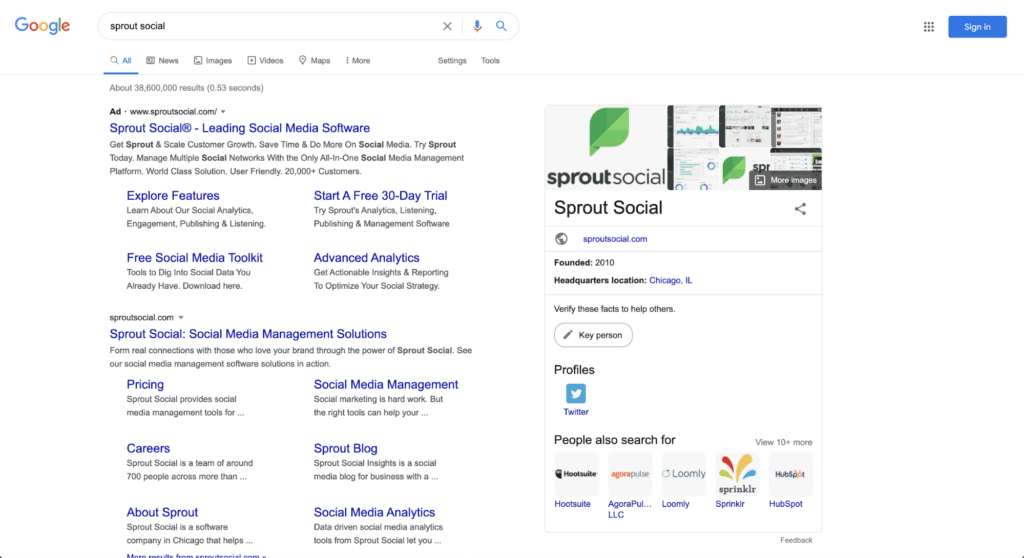Open the Advanced Analytics link
1024x558 pixels.
[366, 257]
